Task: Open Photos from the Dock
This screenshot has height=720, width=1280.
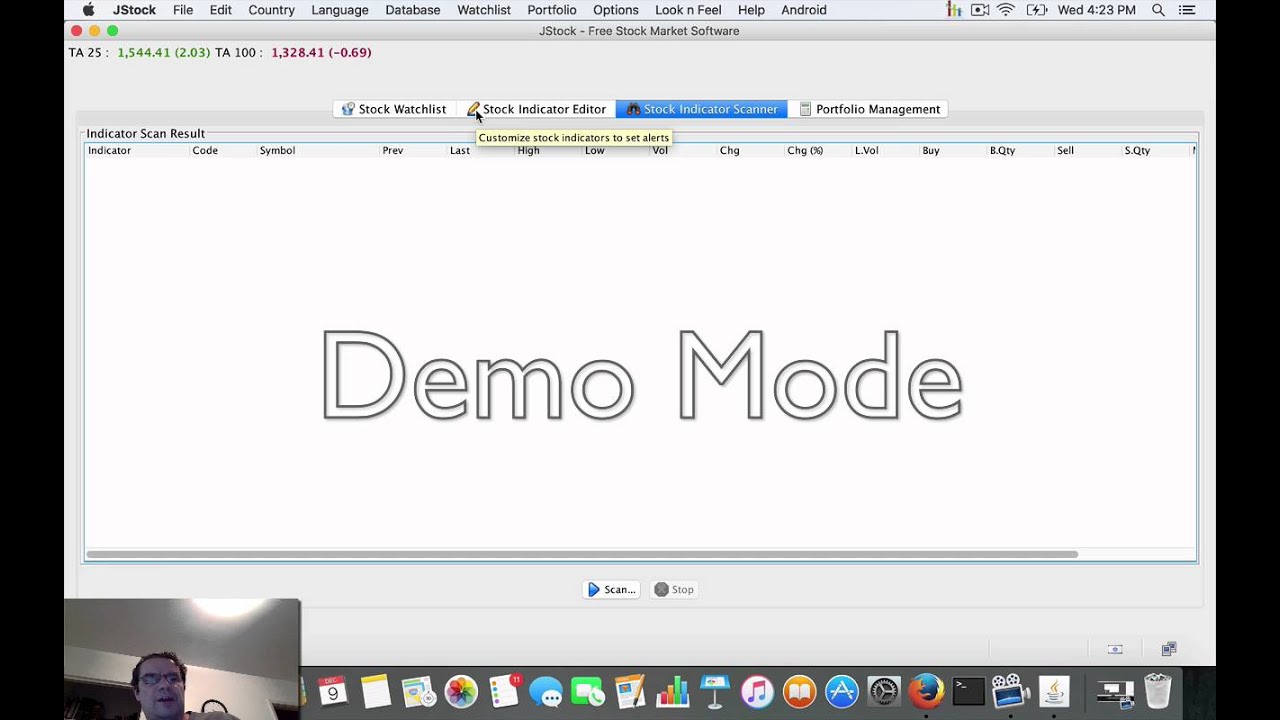Action: point(461,691)
